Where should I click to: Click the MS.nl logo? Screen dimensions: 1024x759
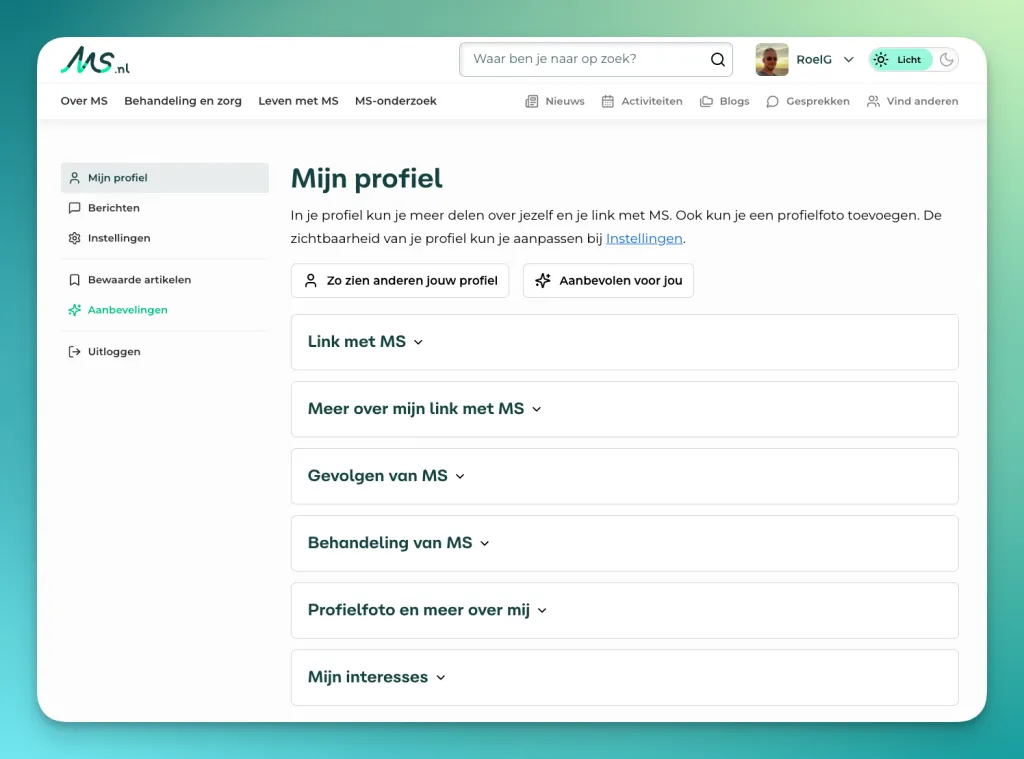coord(95,60)
